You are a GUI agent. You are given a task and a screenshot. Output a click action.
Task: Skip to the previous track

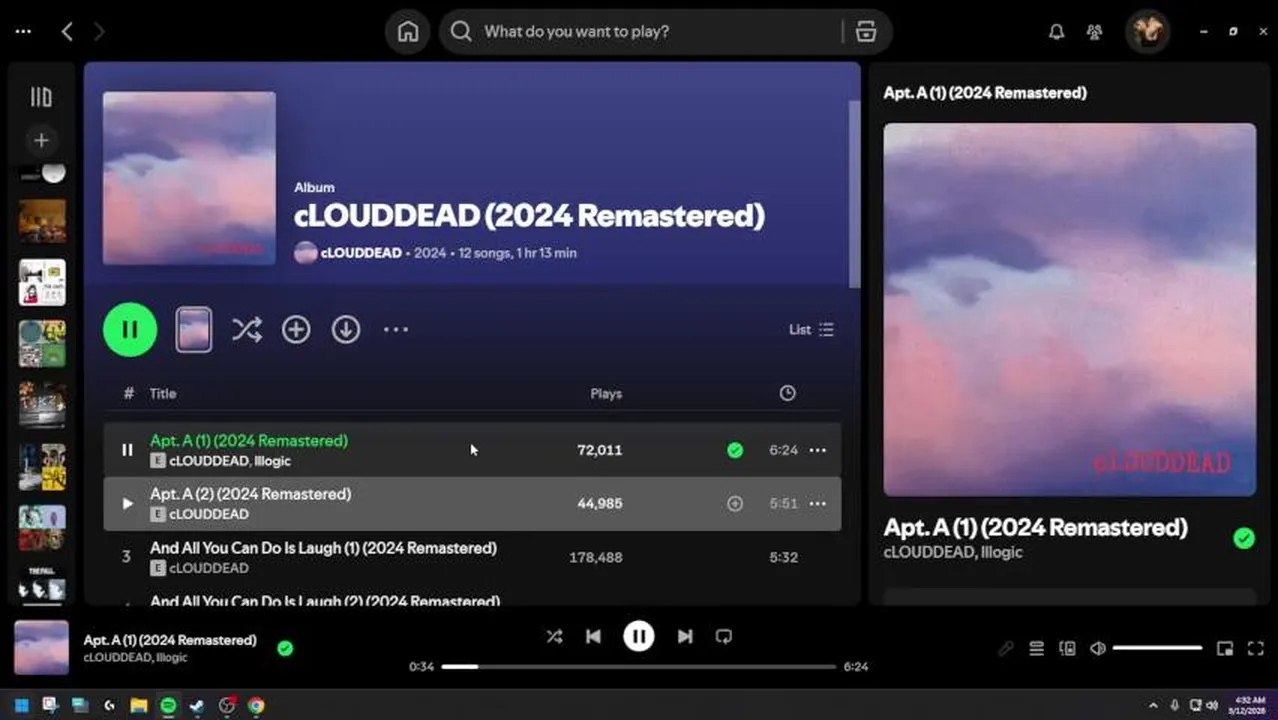[x=593, y=636]
